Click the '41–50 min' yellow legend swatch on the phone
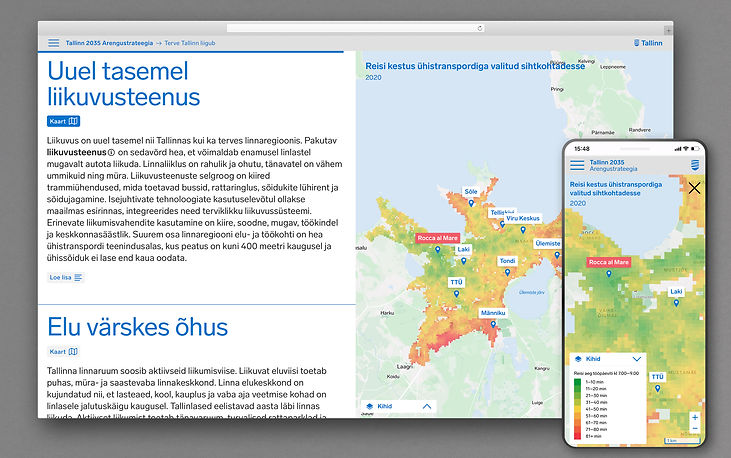731x458 pixels. tap(577, 409)
